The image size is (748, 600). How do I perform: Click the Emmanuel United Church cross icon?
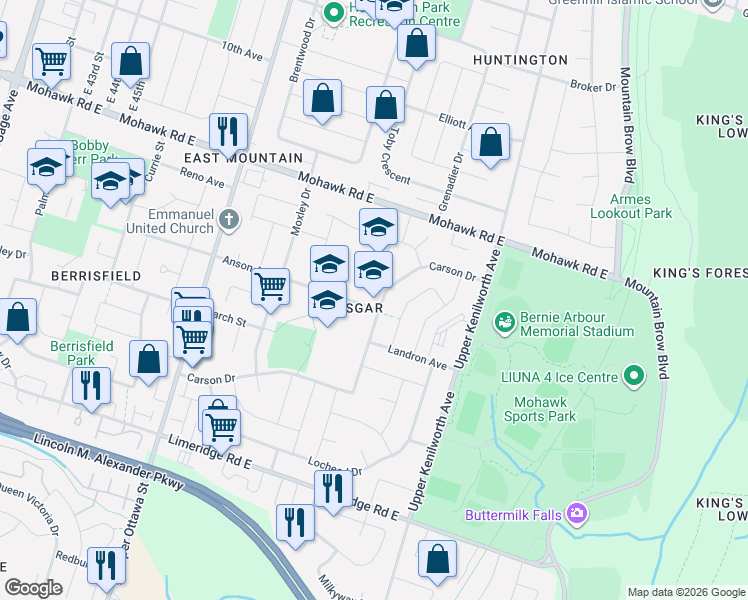229,221
